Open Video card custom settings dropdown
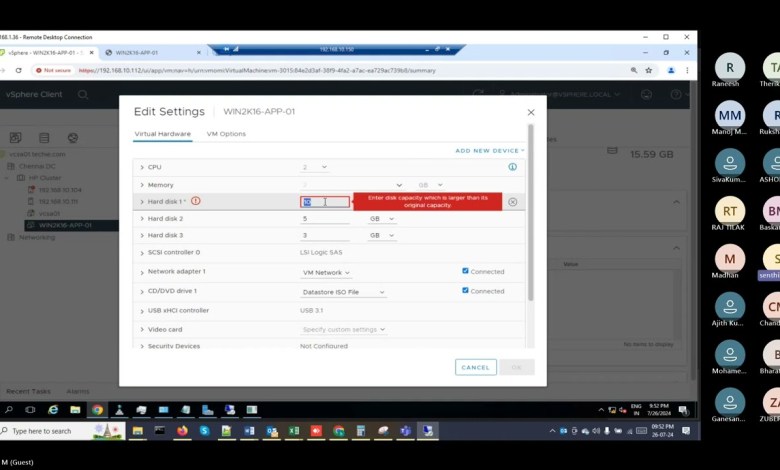 (344, 329)
